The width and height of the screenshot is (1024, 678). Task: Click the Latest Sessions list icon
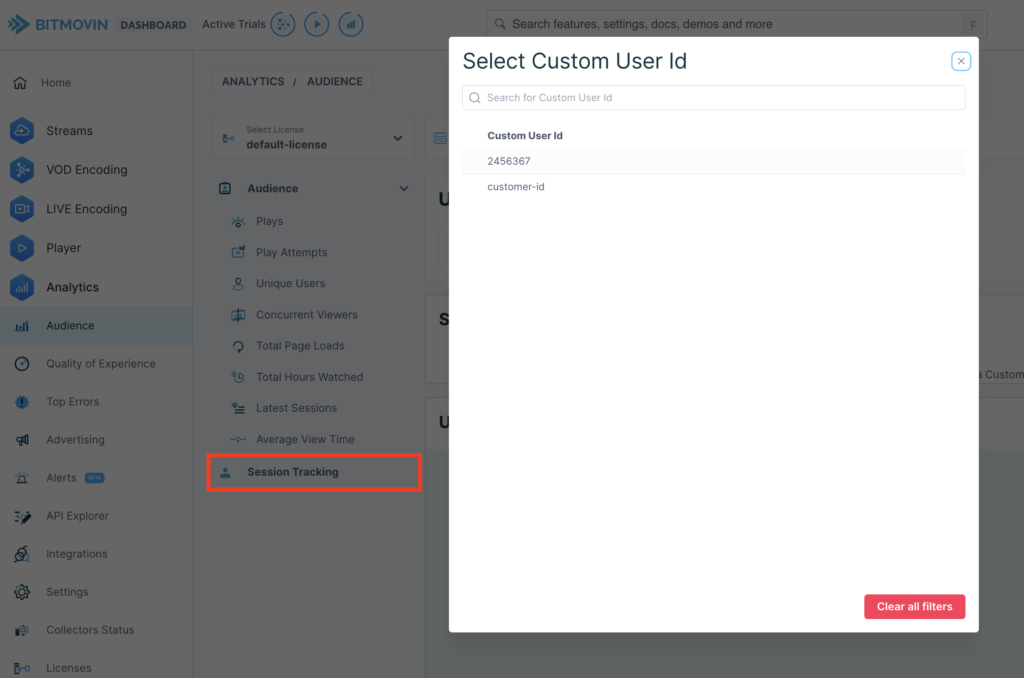(x=238, y=408)
